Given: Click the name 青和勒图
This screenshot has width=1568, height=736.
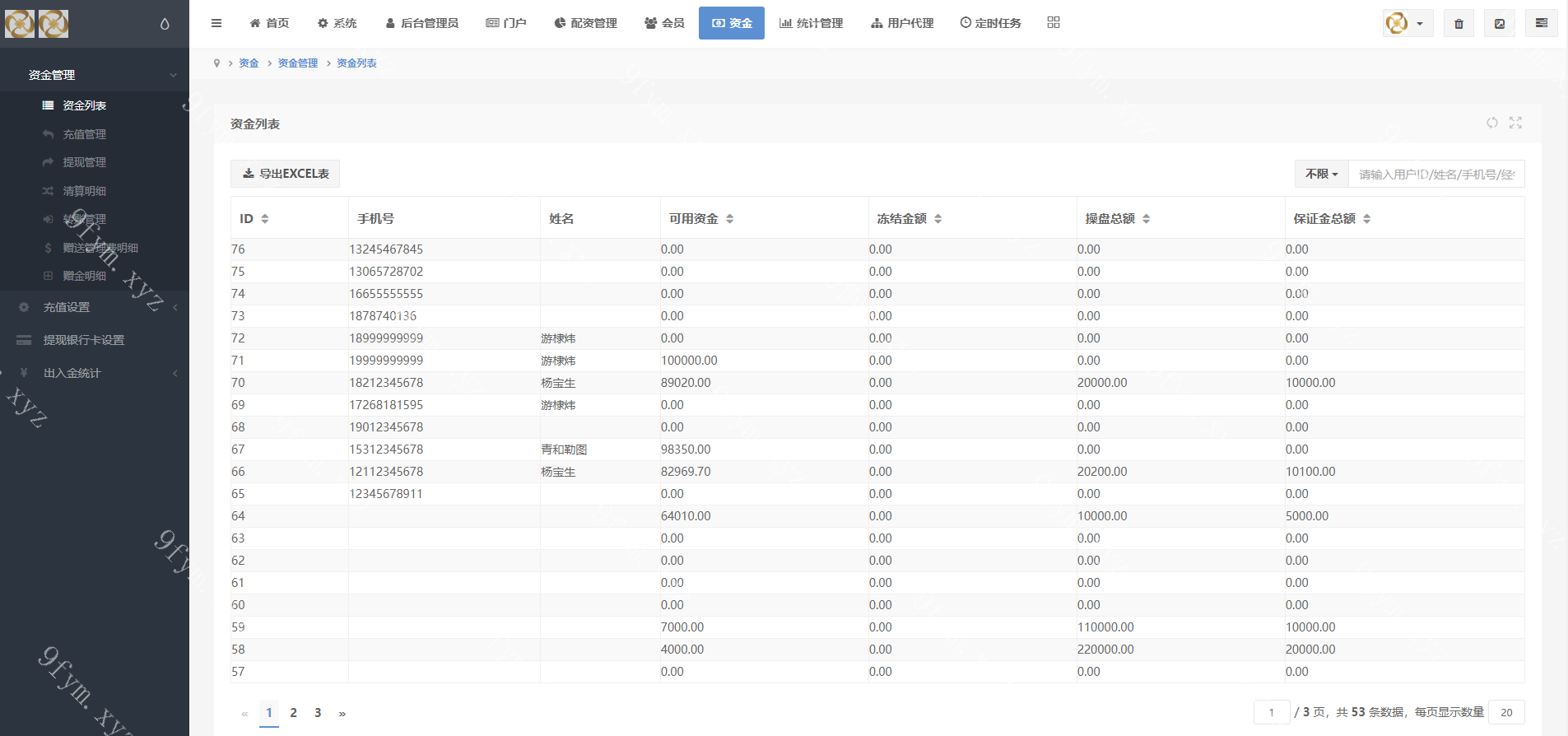Looking at the screenshot, I should pyautogui.click(x=564, y=450).
